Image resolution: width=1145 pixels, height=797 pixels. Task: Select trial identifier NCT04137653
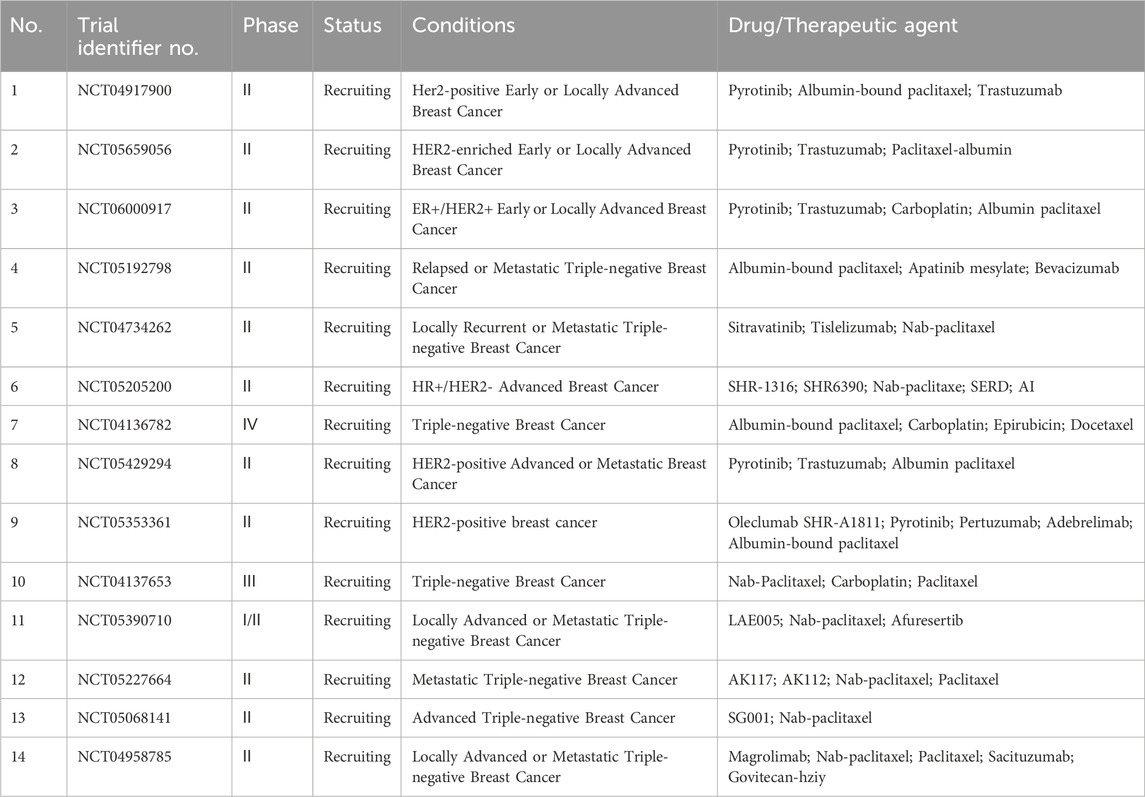coord(125,582)
